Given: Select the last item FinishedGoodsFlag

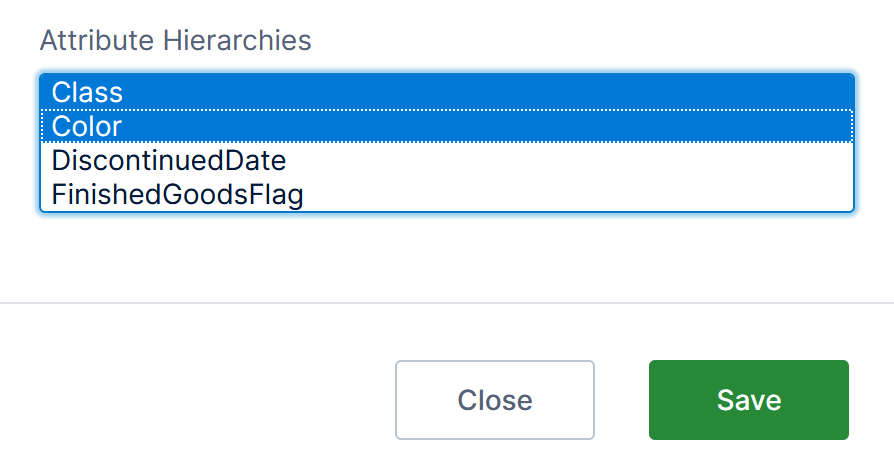Looking at the screenshot, I should click(x=177, y=194).
